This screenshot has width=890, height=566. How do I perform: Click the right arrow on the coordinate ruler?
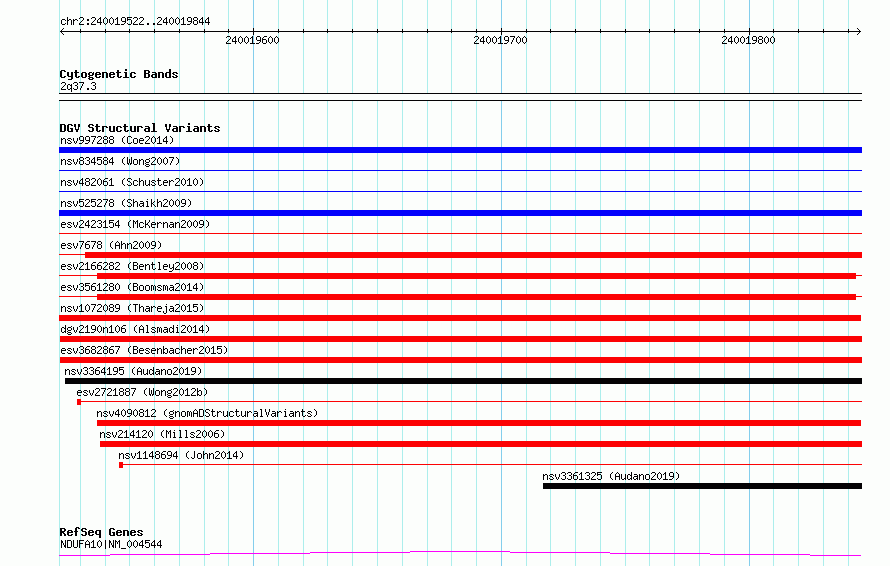[859, 31]
